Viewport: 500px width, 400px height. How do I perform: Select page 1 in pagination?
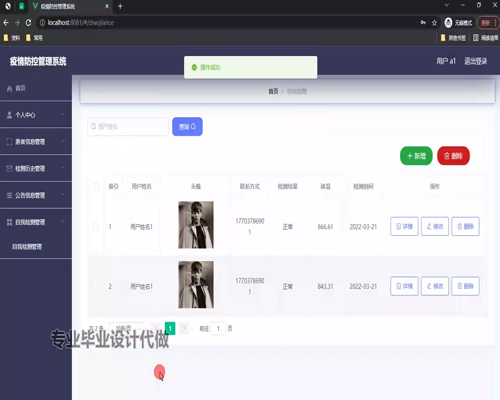170,328
